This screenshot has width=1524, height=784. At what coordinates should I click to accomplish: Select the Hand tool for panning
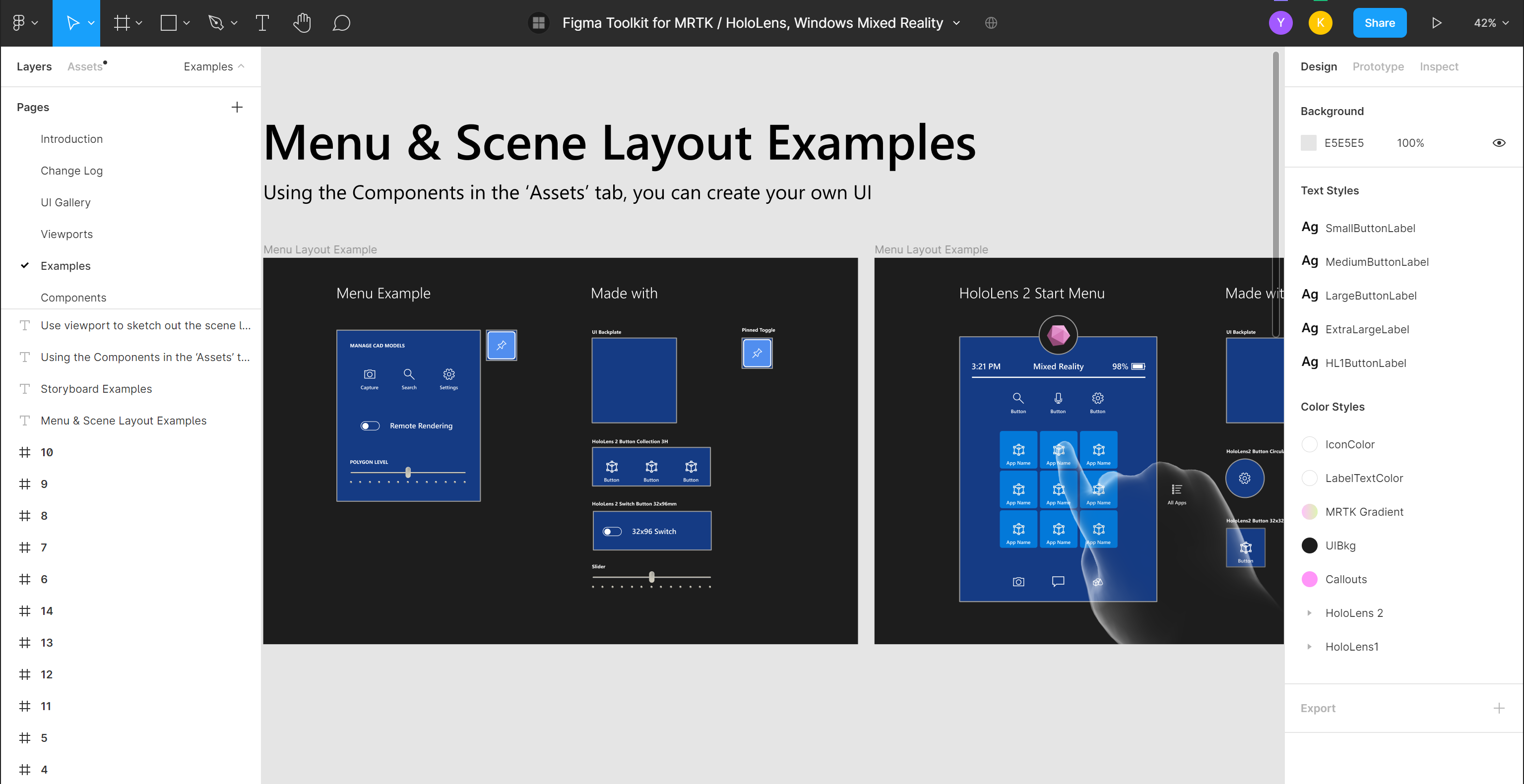click(301, 23)
